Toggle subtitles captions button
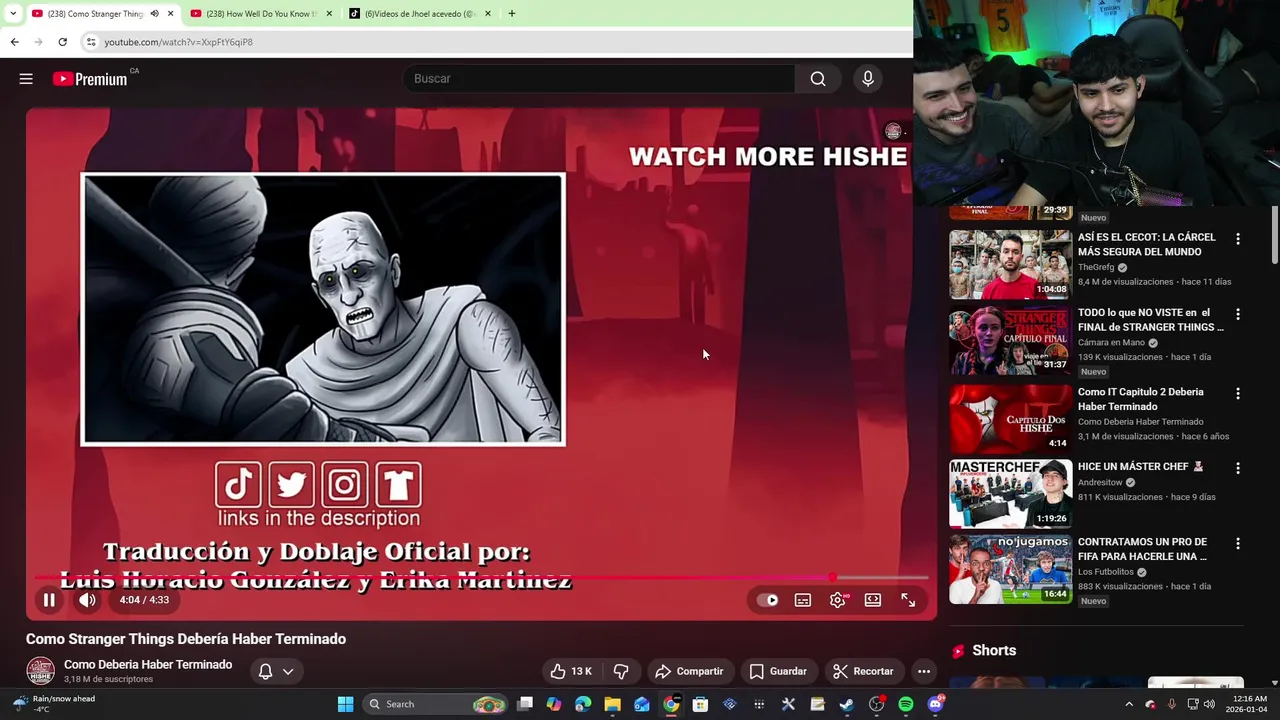The height and width of the screenshot is (720, 1280). pyautogui.click(x=802, y=600)
